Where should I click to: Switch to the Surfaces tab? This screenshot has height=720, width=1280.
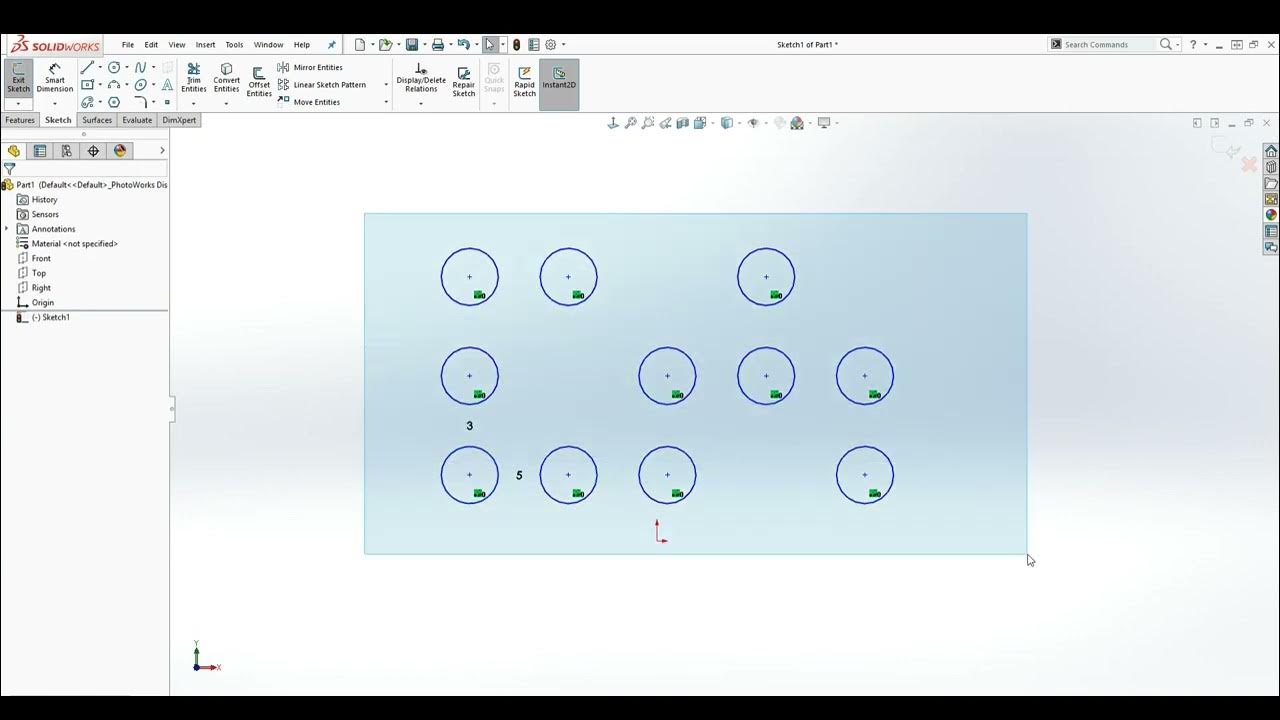click(x=97, y=120)
